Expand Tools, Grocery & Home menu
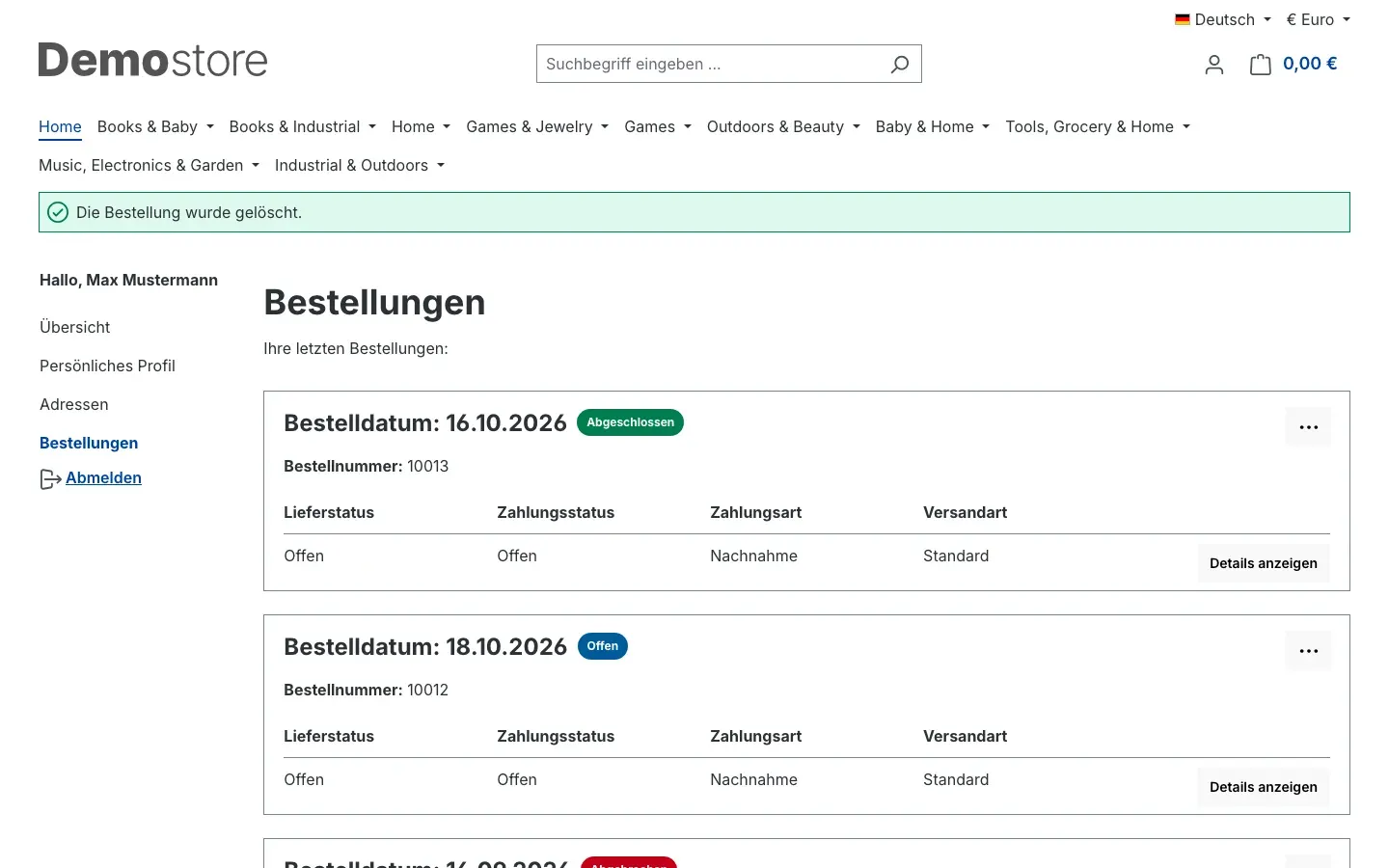 point(1098,126)
